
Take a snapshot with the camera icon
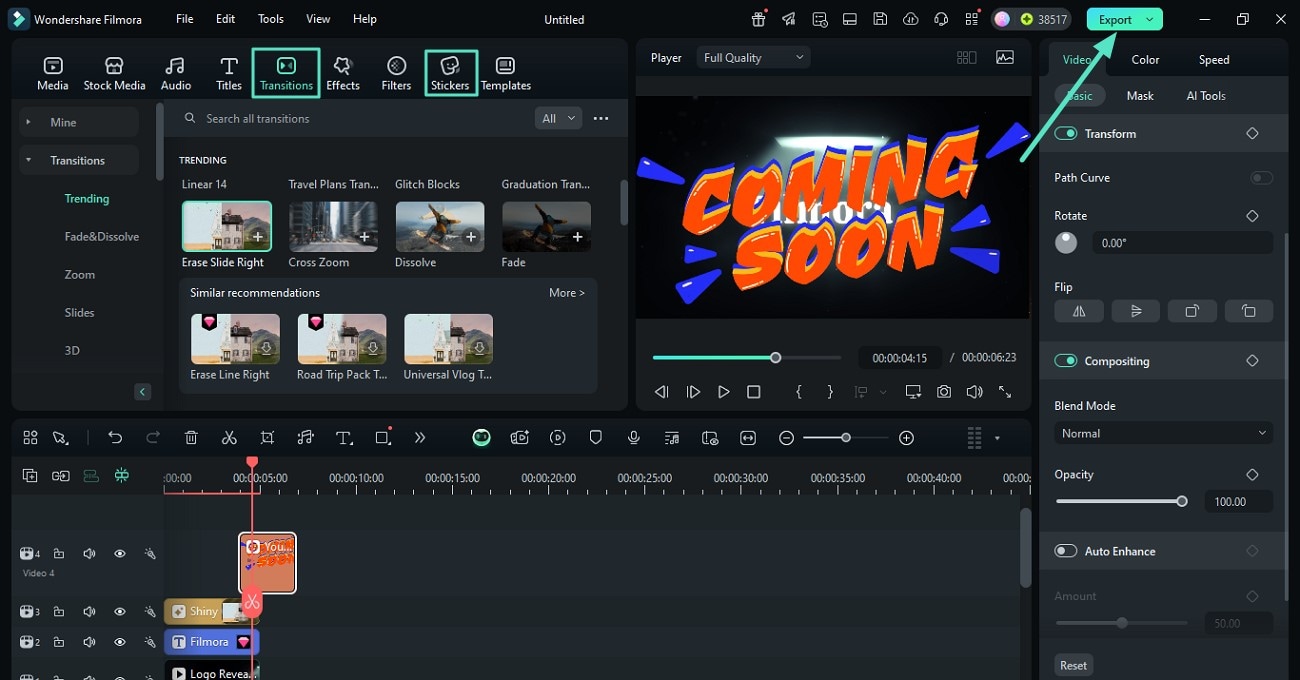click(944, 392)
